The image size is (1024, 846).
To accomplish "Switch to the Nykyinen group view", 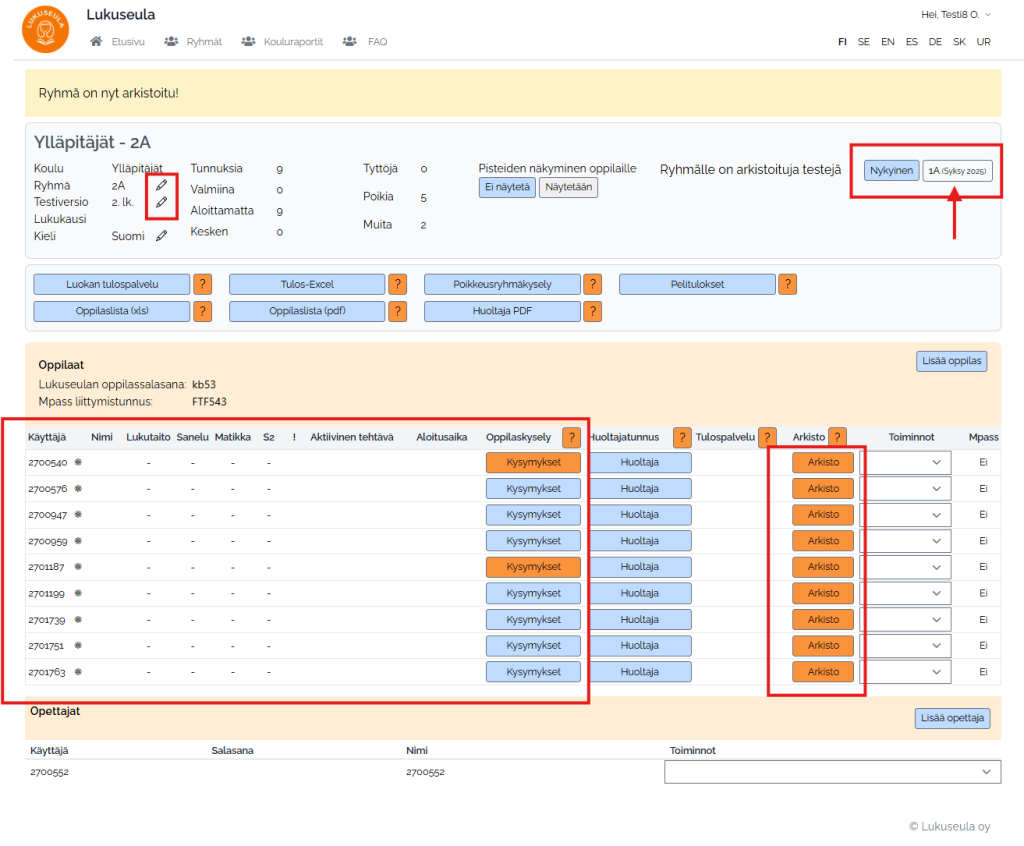I will (891, 171).
